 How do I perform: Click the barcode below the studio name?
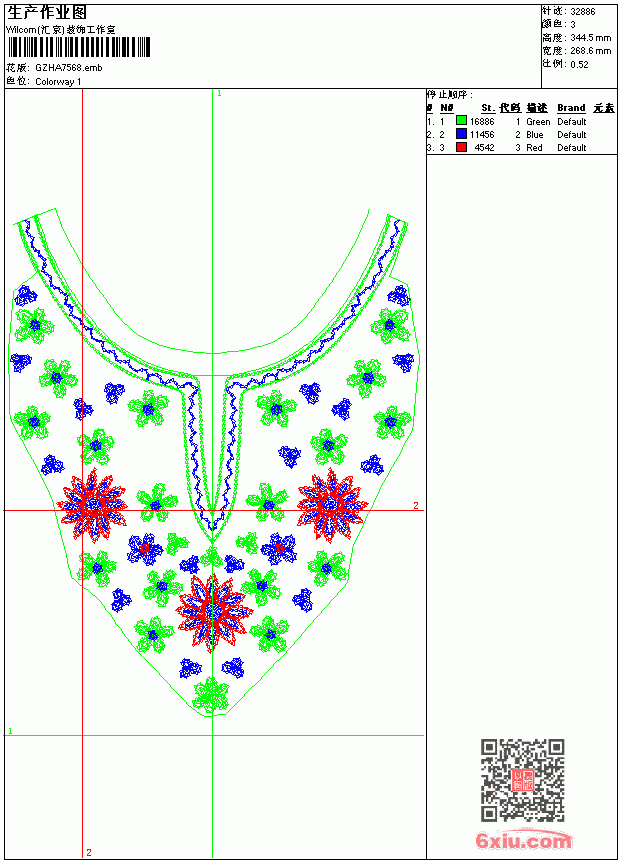pos(78,47)
